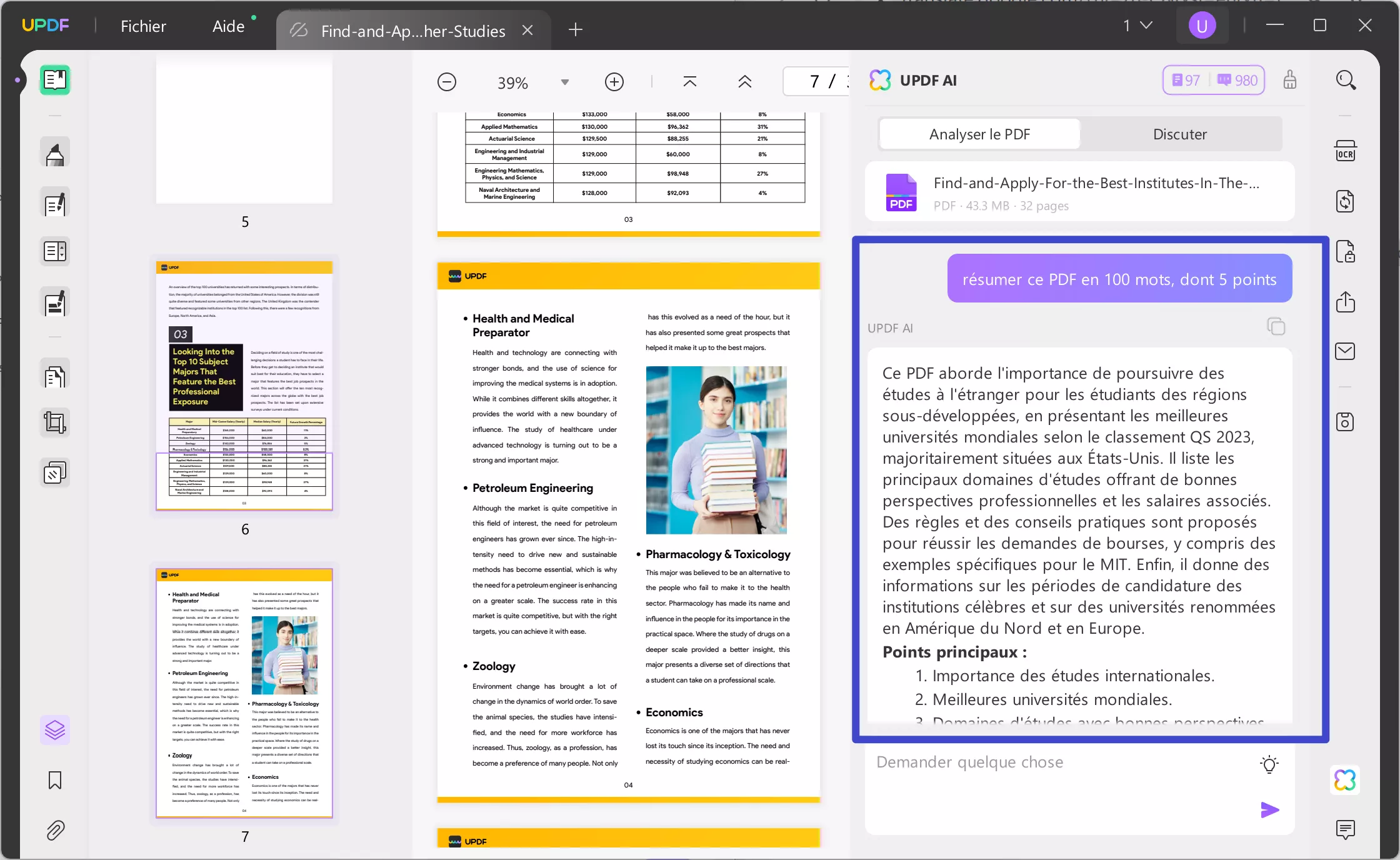The image size is (1400, 860).
Task: Open the Aide menu
Action: pos(229,26)
